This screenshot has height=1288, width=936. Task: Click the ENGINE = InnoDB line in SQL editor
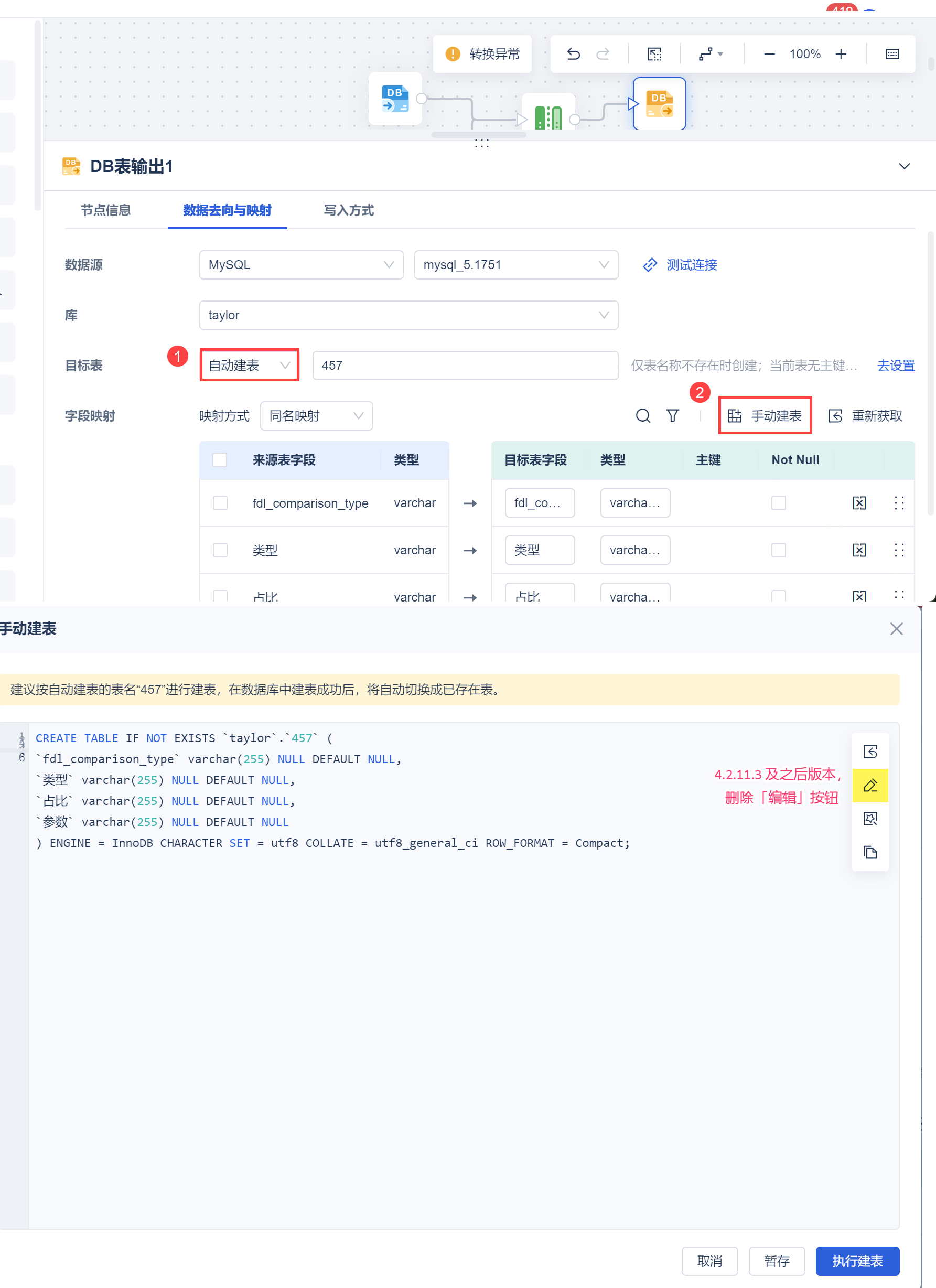coord(333,843)
